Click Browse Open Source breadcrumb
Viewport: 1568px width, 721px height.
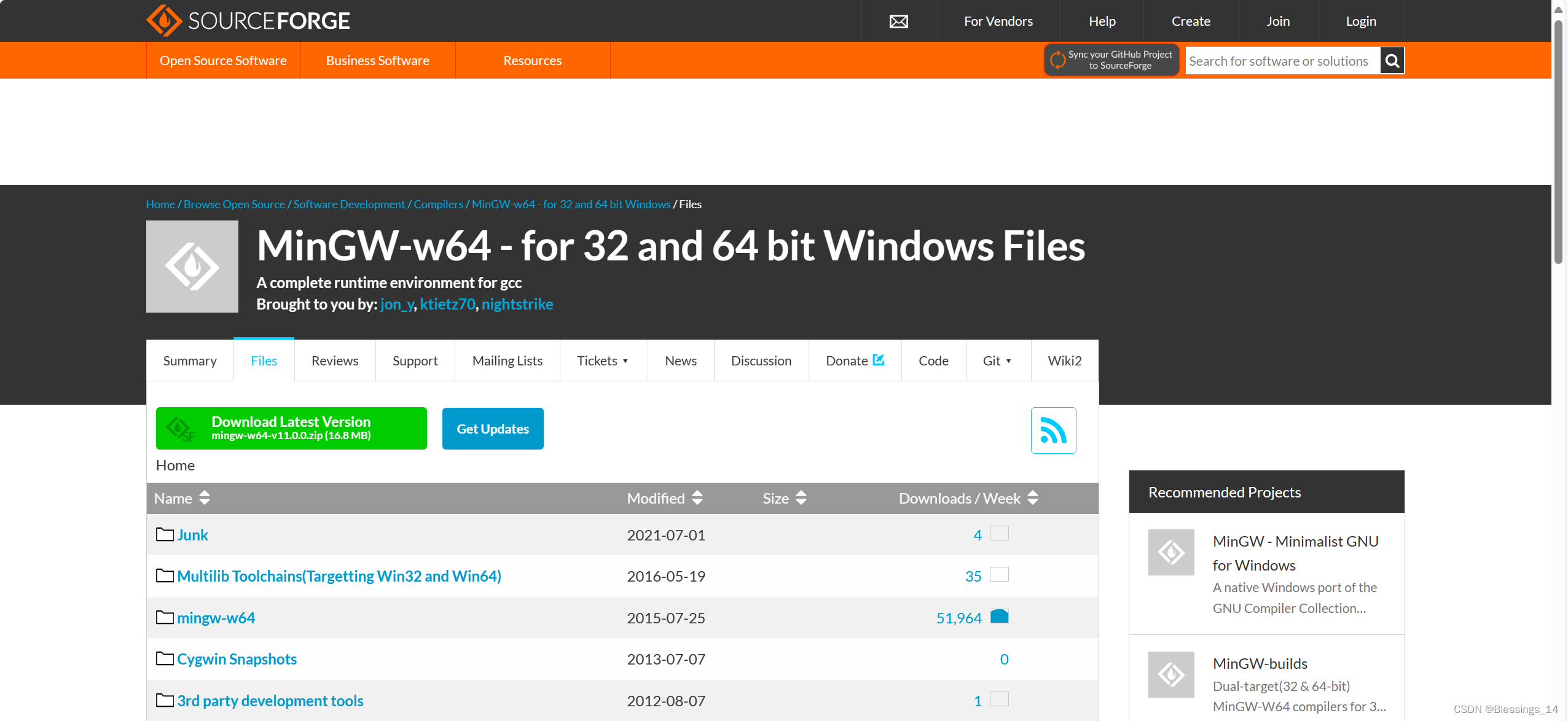[x=234, y=204]
